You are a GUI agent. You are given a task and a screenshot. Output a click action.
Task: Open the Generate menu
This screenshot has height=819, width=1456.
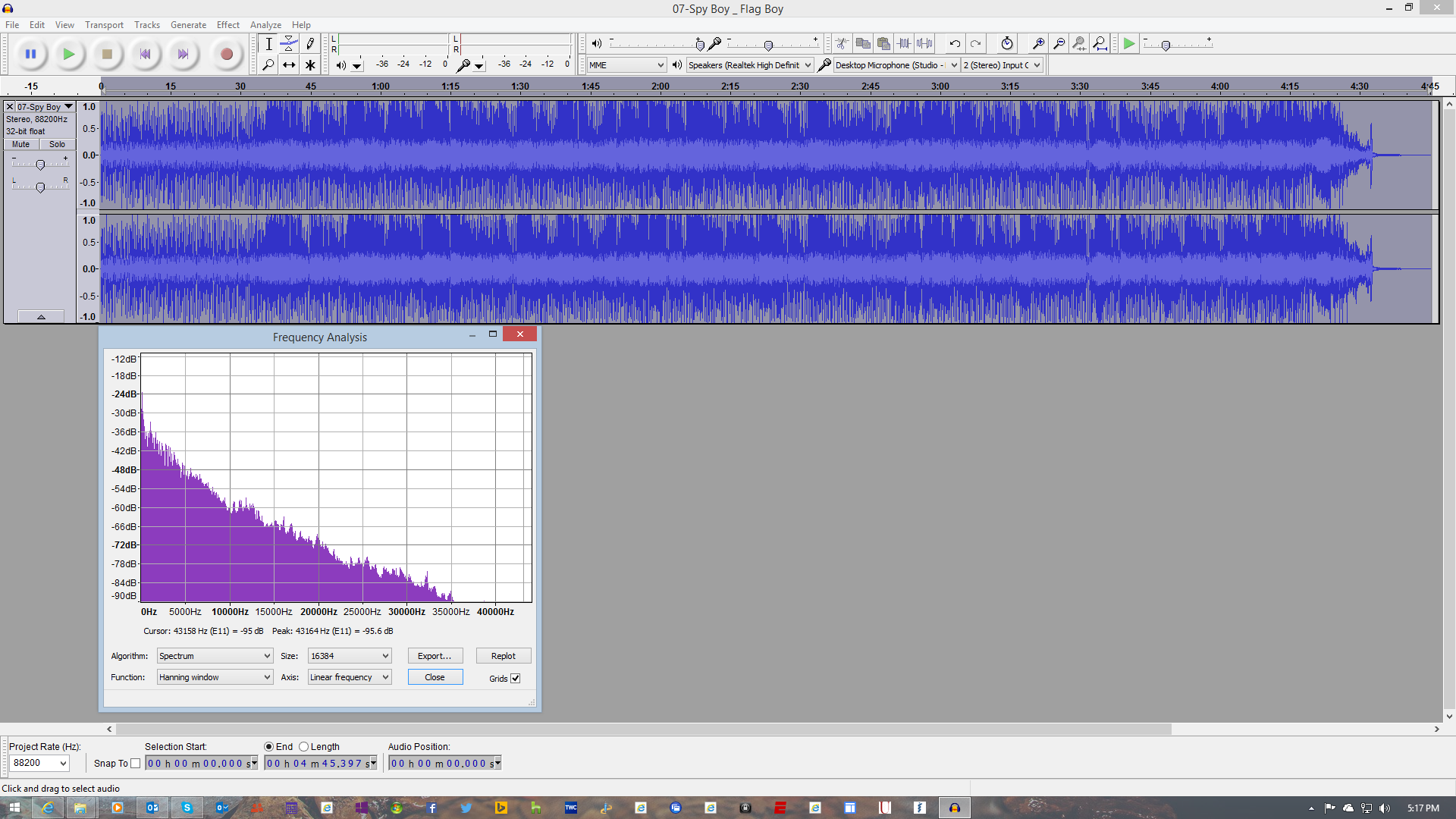(x=188, y=24)
